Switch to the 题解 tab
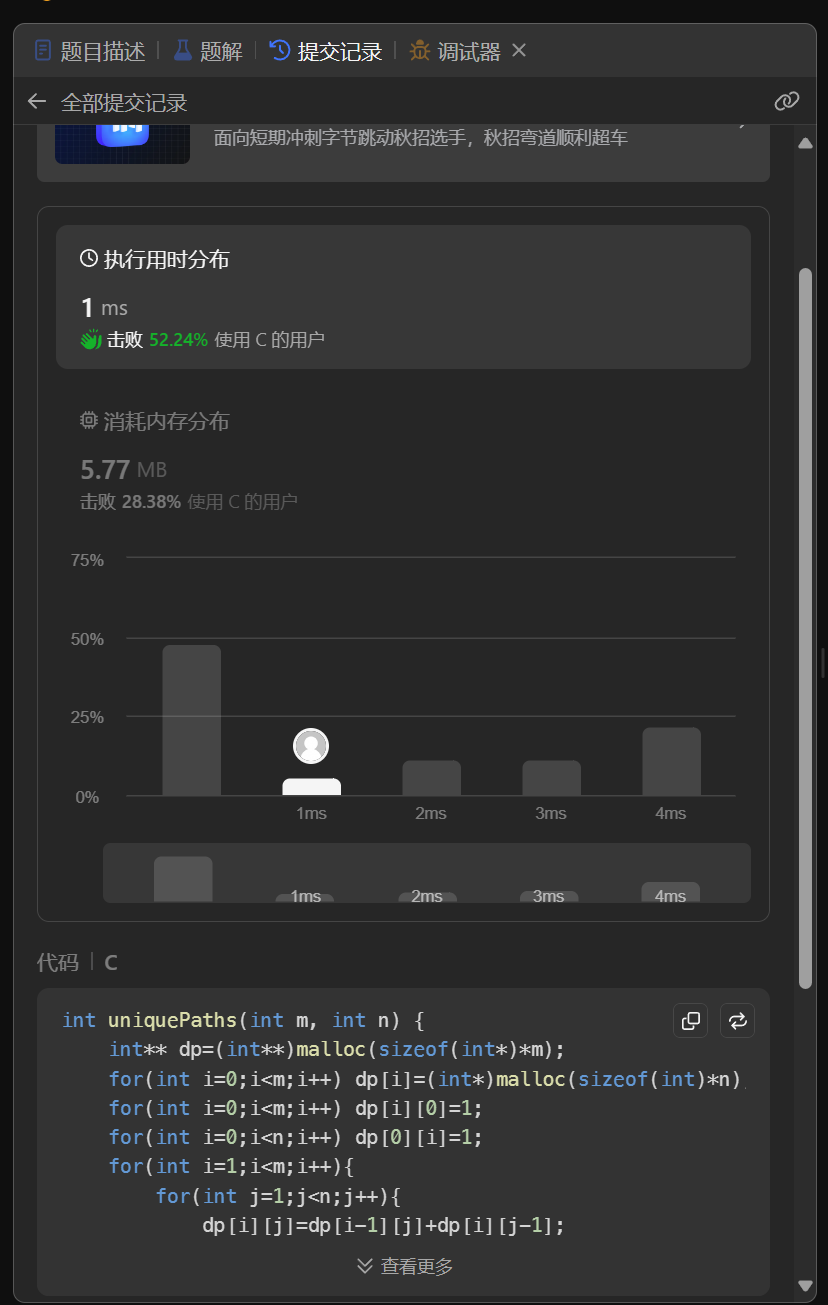The height and width of the screenshot is (1305, 828). 208,51
